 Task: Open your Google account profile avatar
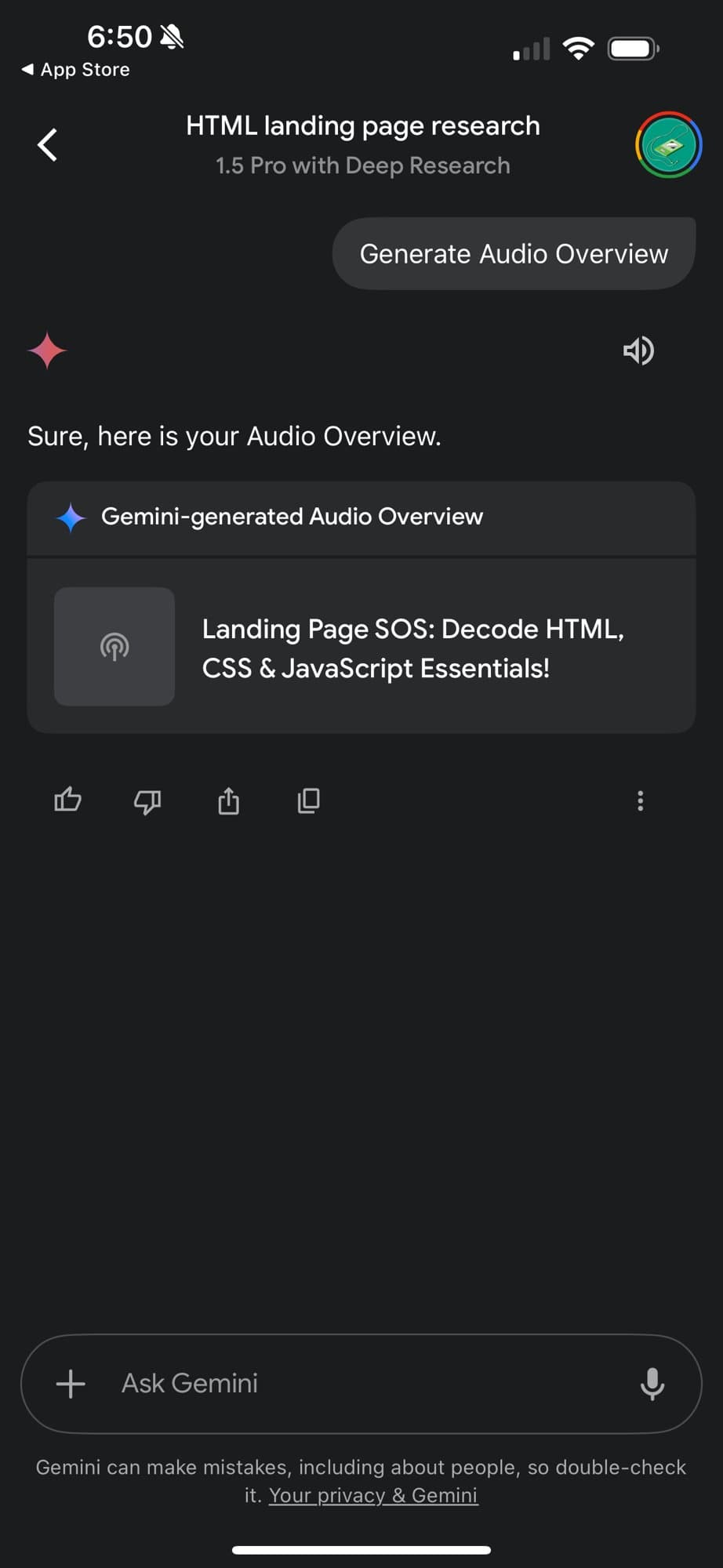(667, 144)
